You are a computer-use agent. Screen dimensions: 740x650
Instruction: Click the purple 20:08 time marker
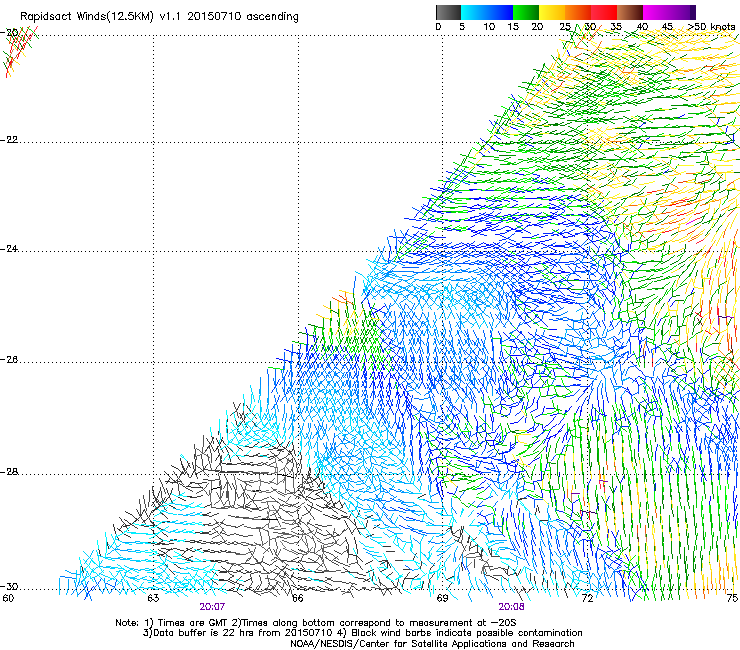(511, 607)
